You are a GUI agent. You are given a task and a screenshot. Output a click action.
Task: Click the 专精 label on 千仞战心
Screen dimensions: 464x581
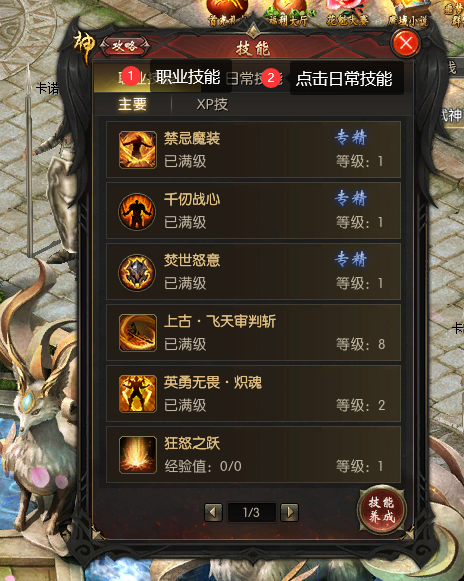pyautogui.click(x=351, y=198)
